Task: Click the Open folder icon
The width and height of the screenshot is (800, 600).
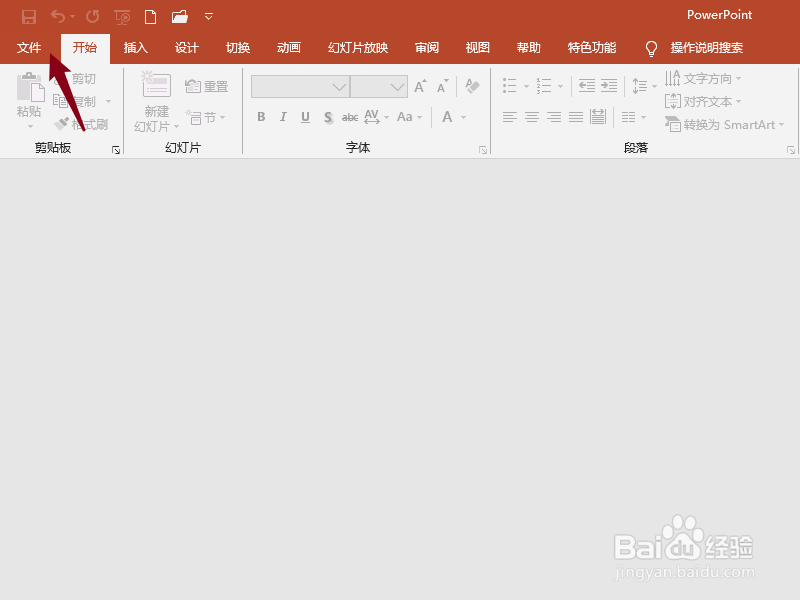Action: pyautogui.click(x=180, y=17)
